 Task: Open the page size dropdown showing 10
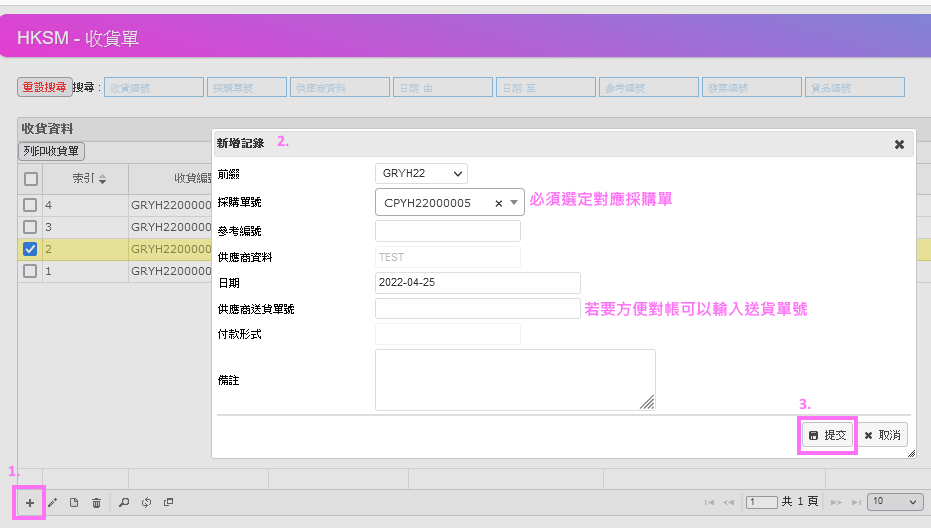point(895,501)
